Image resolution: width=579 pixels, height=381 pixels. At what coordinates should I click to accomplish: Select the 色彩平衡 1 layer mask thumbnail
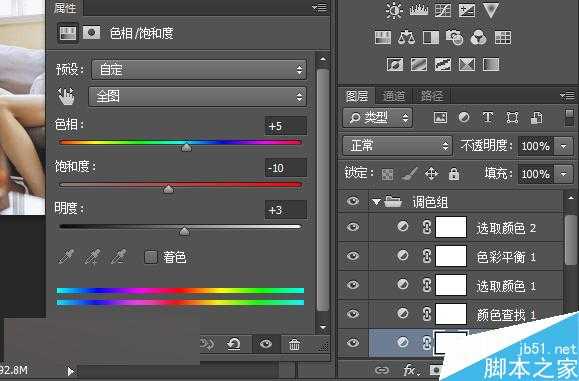point(451,256)
